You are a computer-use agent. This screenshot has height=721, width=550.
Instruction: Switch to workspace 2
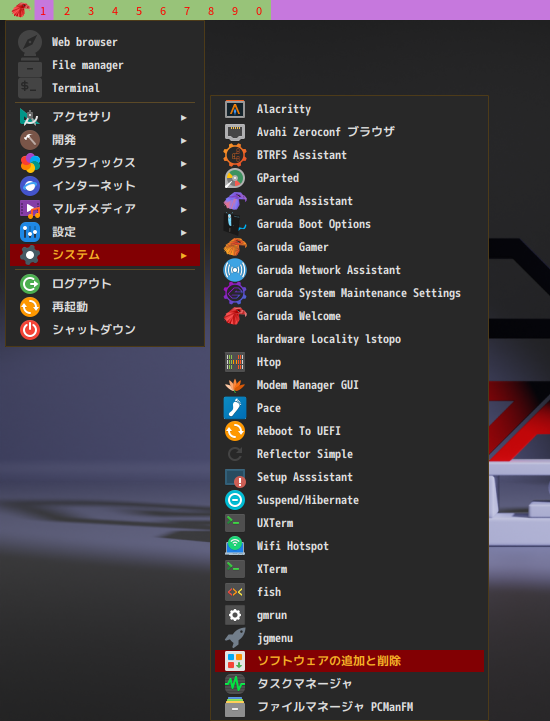pos(67,10)
